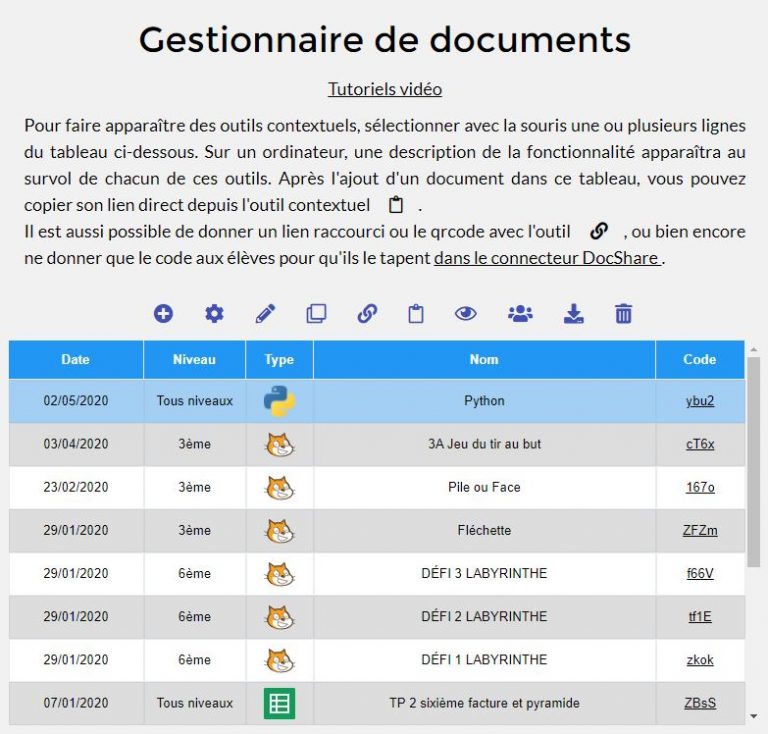Click the share with group people icon
Screen dimensions: 768x734
pyautogui.click(x=520, y=314)
